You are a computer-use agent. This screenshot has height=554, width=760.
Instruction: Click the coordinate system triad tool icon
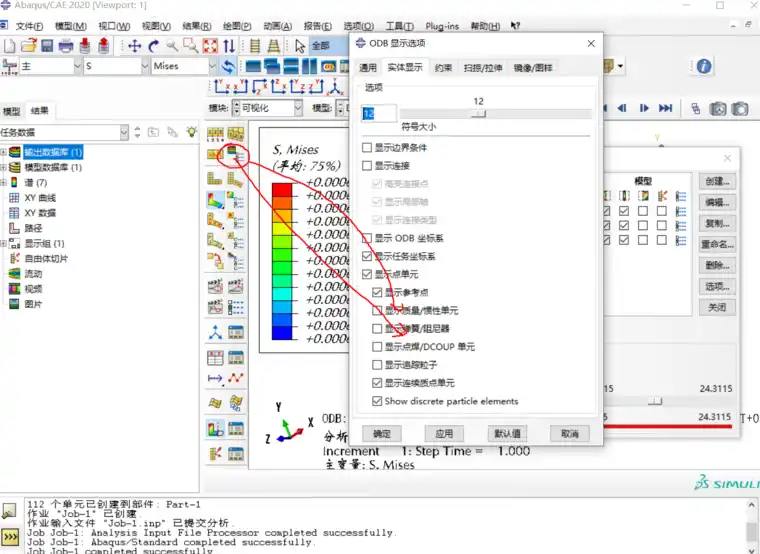click(x=215, y=332)
